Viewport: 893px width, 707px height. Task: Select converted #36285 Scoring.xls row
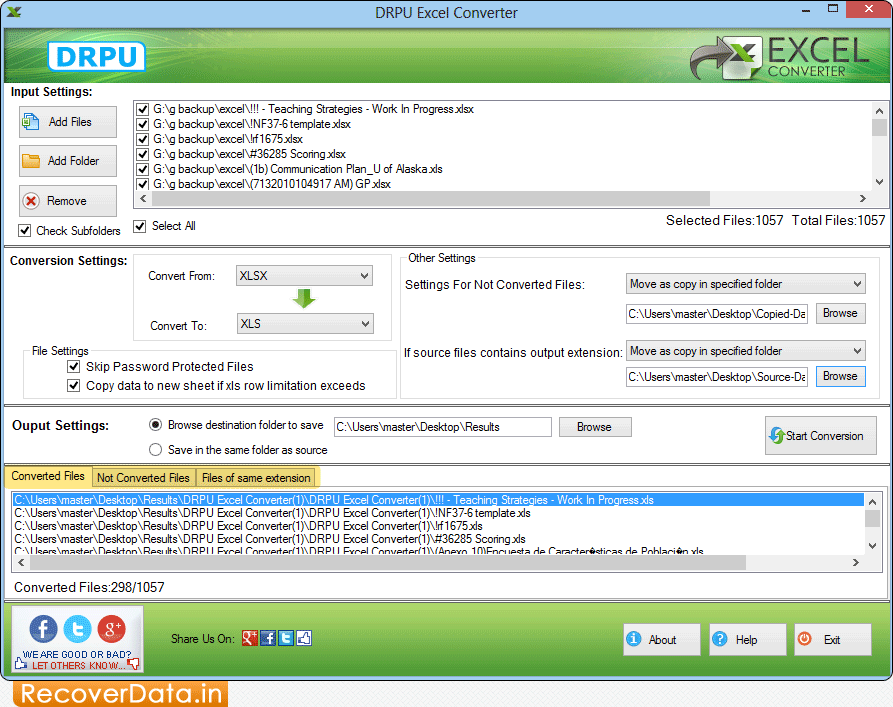pyautogui.click(x=438, y=539)
